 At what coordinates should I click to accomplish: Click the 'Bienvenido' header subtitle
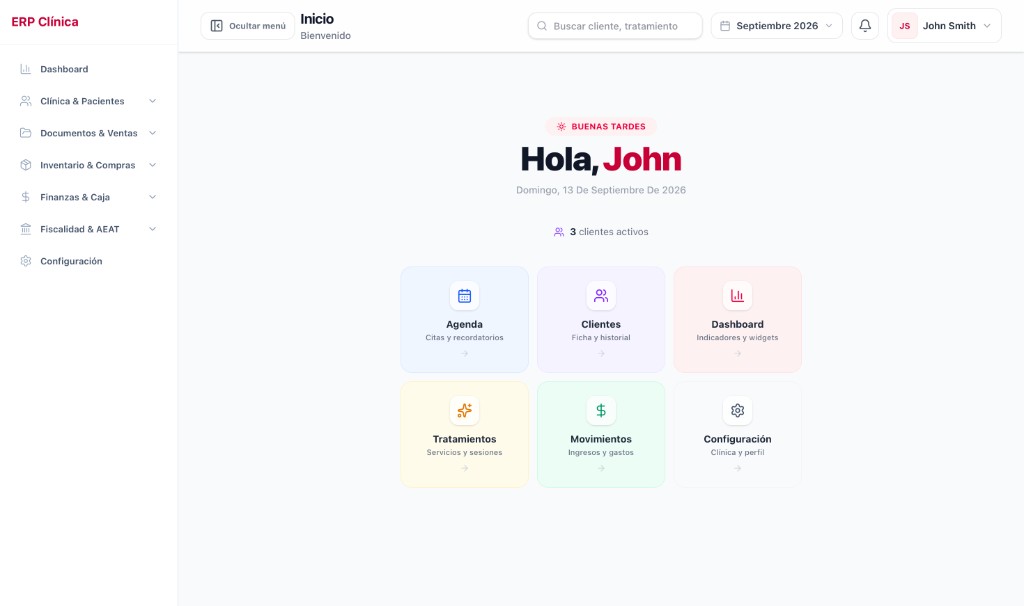pyautogui.click(x=325, y=36)
